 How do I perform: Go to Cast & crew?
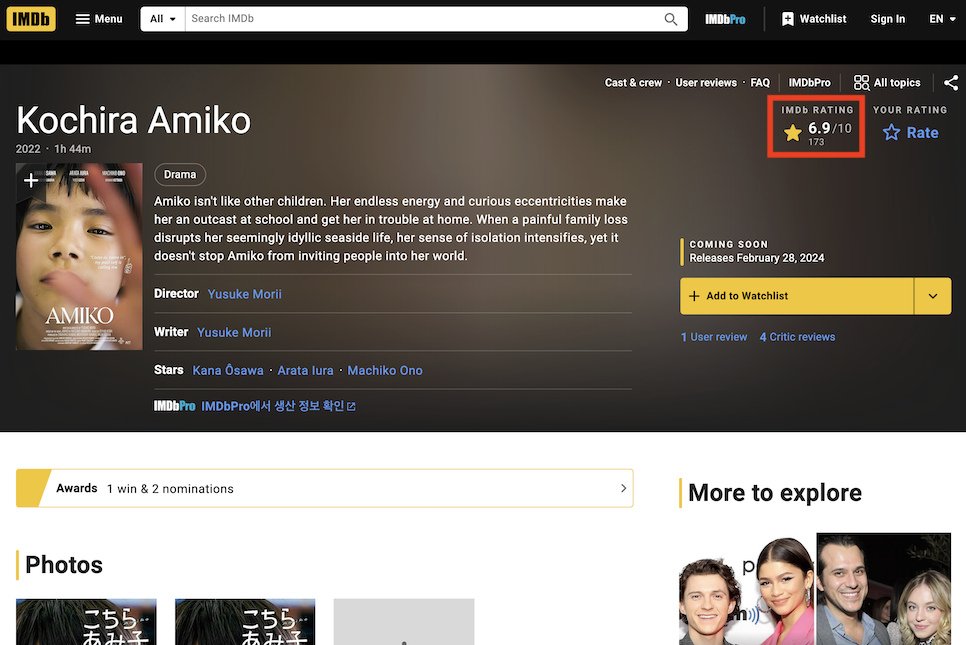[633, 83]
